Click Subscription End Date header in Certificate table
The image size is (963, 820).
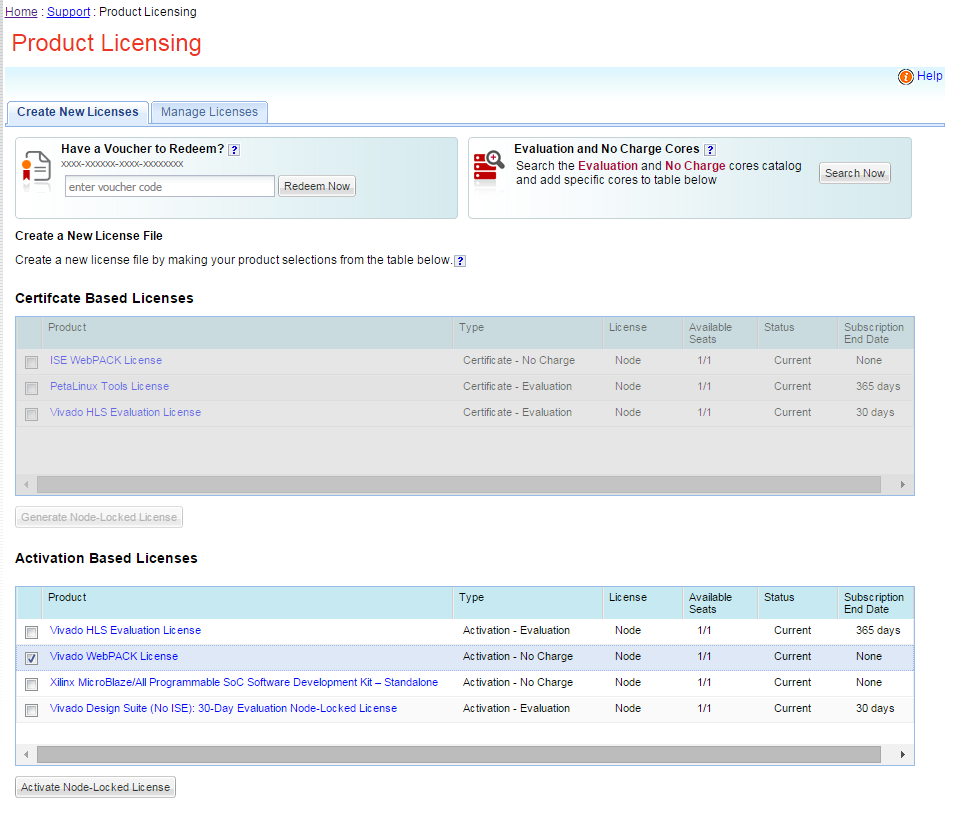pyautogui.click(x=874, y=334)
